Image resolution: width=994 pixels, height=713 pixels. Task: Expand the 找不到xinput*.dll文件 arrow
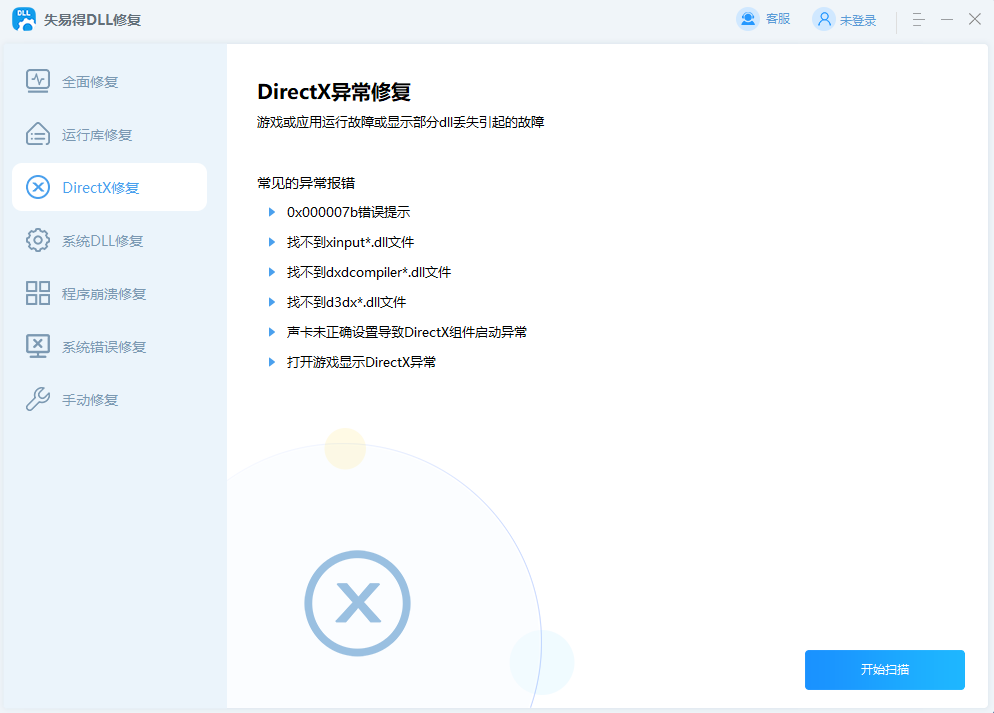click(271, 242)
